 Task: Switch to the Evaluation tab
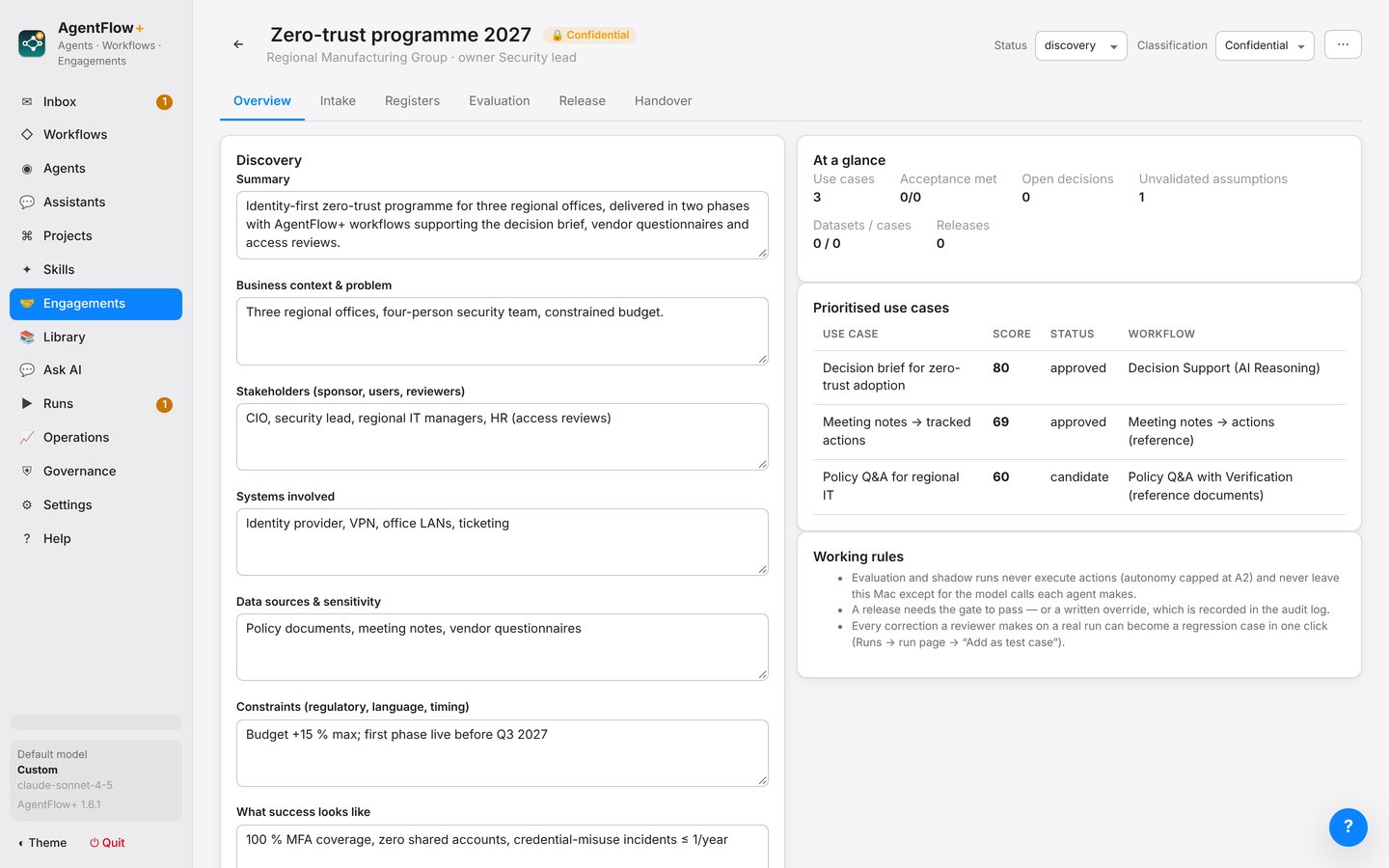coord(500,100)
